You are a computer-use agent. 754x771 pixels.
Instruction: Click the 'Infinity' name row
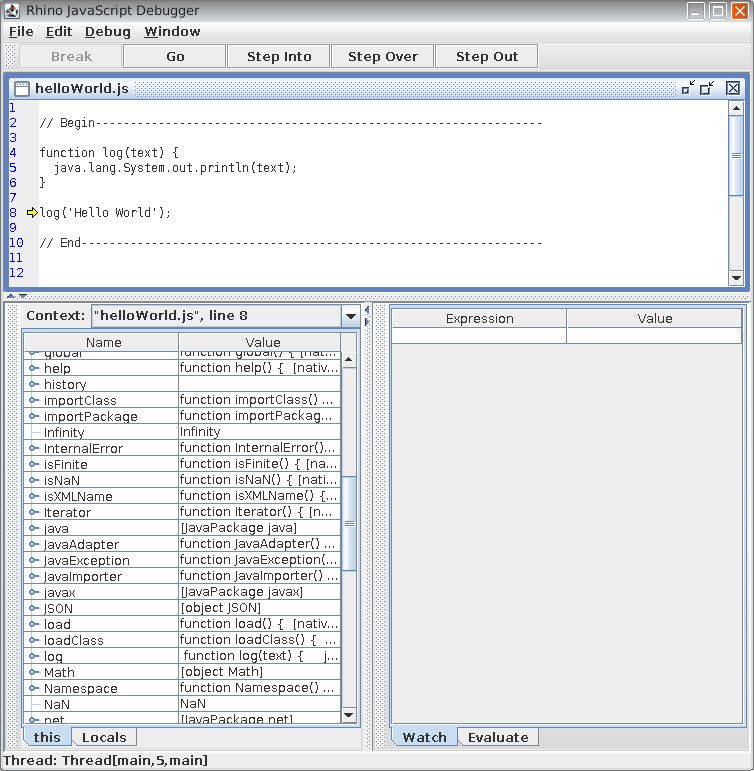[x=101, y=432]
